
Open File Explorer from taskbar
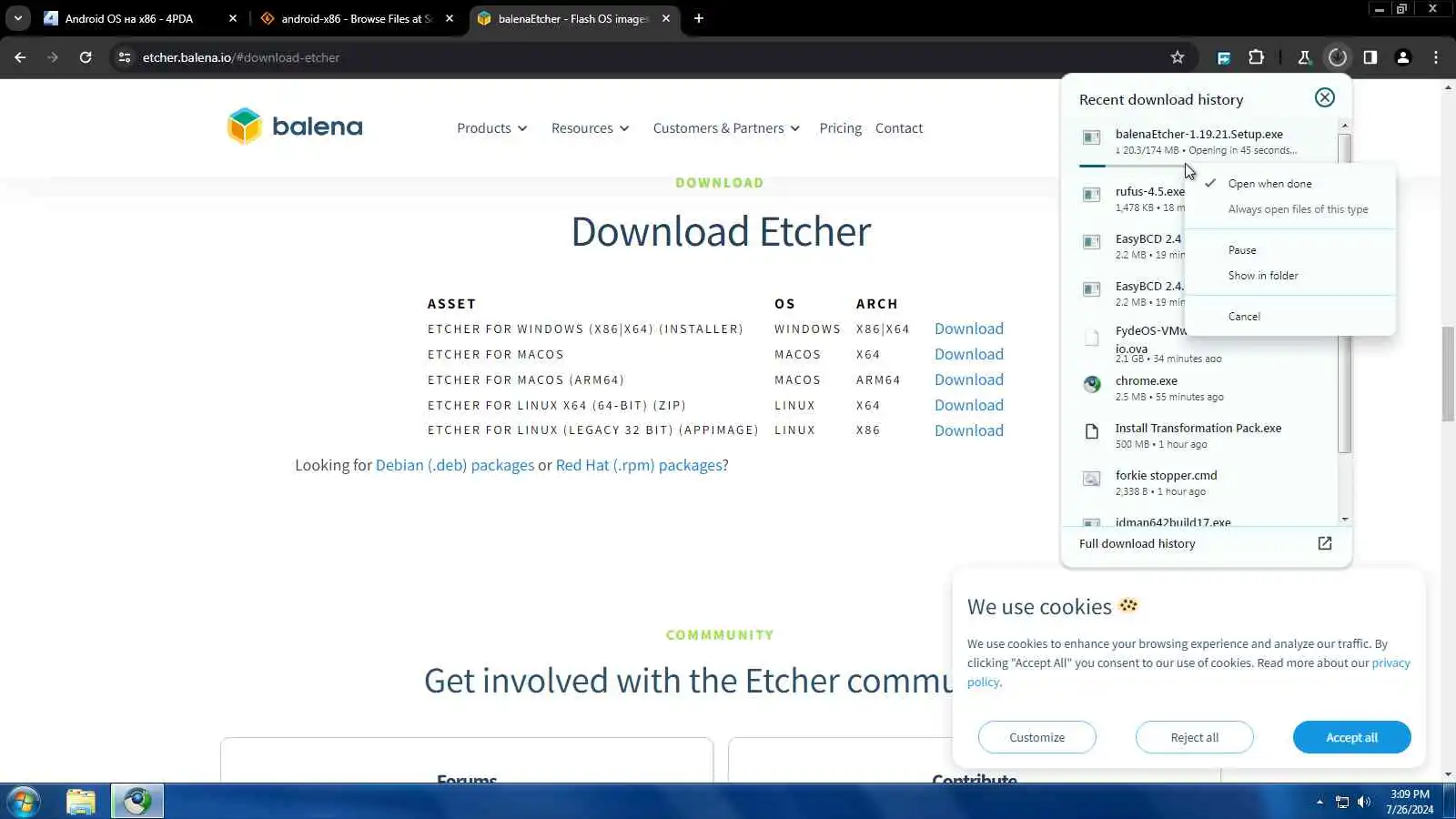click(x=81, y=802)
